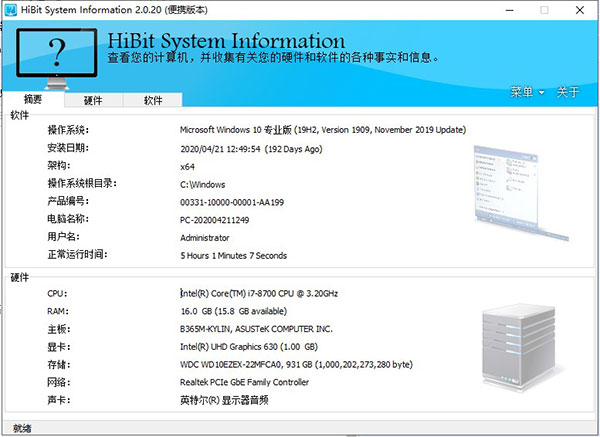Click the 操作系统根目录 label
The width and height of the screenshot is (600, 437).
[x=82, y=183]
